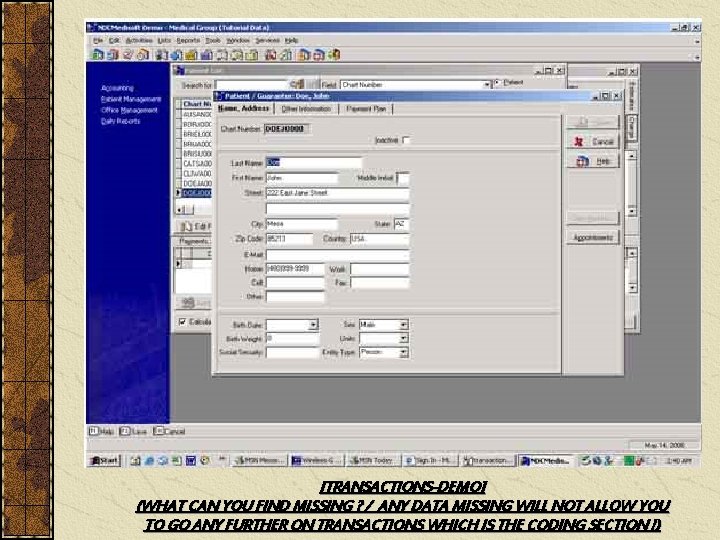Open the Edit menu

click(x=114, y=40)
